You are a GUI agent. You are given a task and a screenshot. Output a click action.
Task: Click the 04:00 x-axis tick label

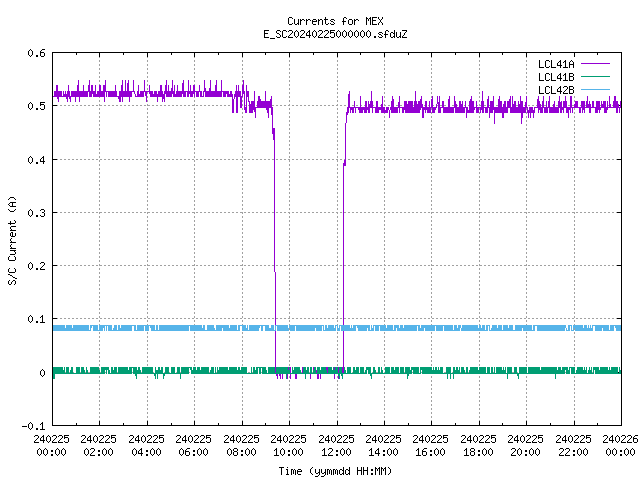(x=147, y=452)
